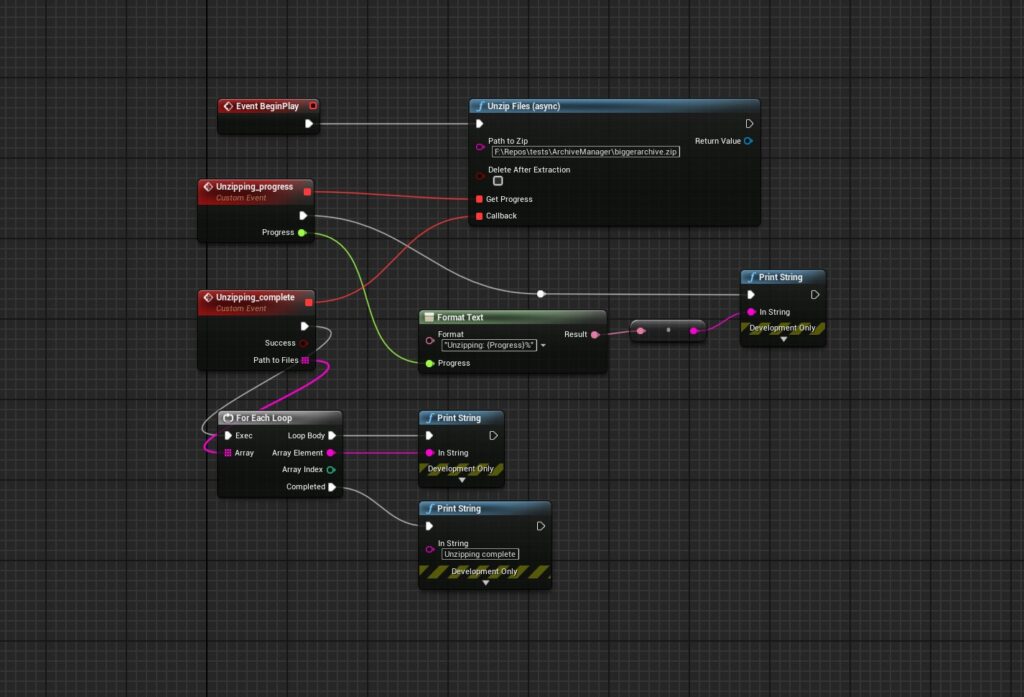1024x697 pixels.
Task: Expand the Print String node wired to Loop Body
Action: coord(461,480)
